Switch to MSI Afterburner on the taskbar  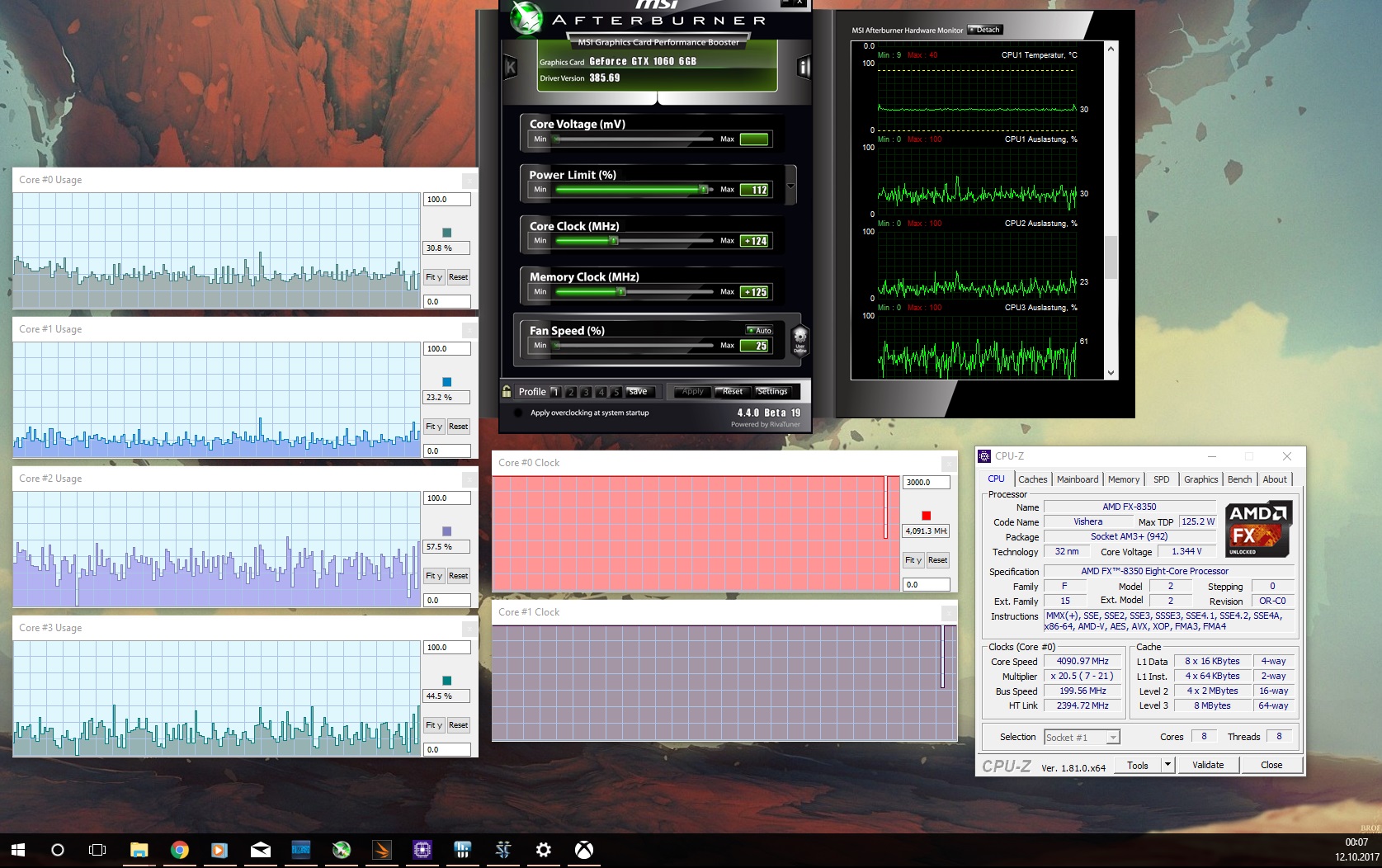[x=341, y=850]
